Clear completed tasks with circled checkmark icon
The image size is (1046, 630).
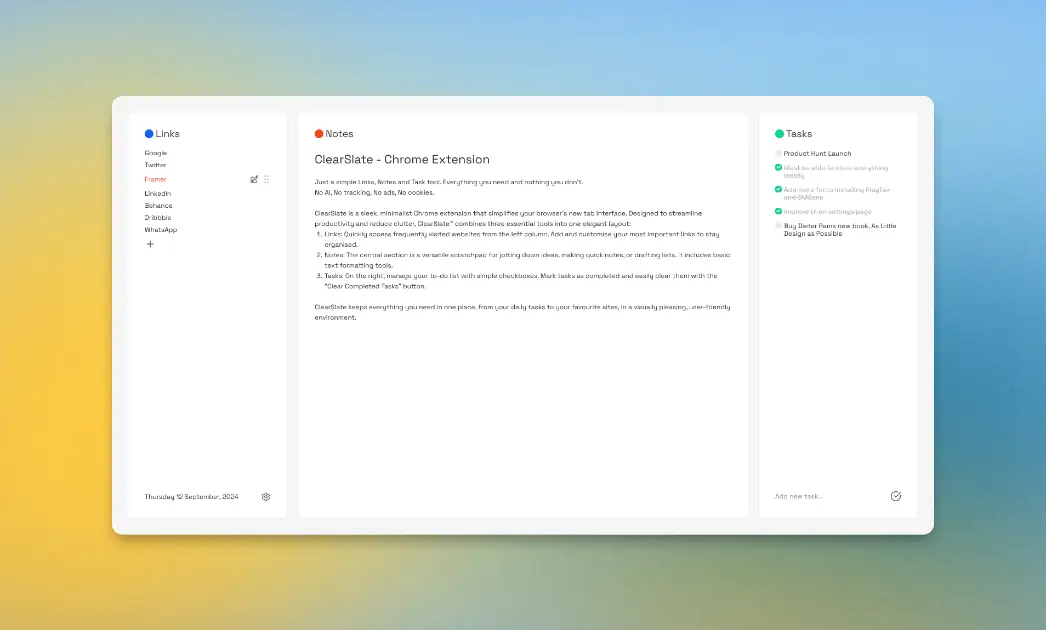tap(896, 495)
